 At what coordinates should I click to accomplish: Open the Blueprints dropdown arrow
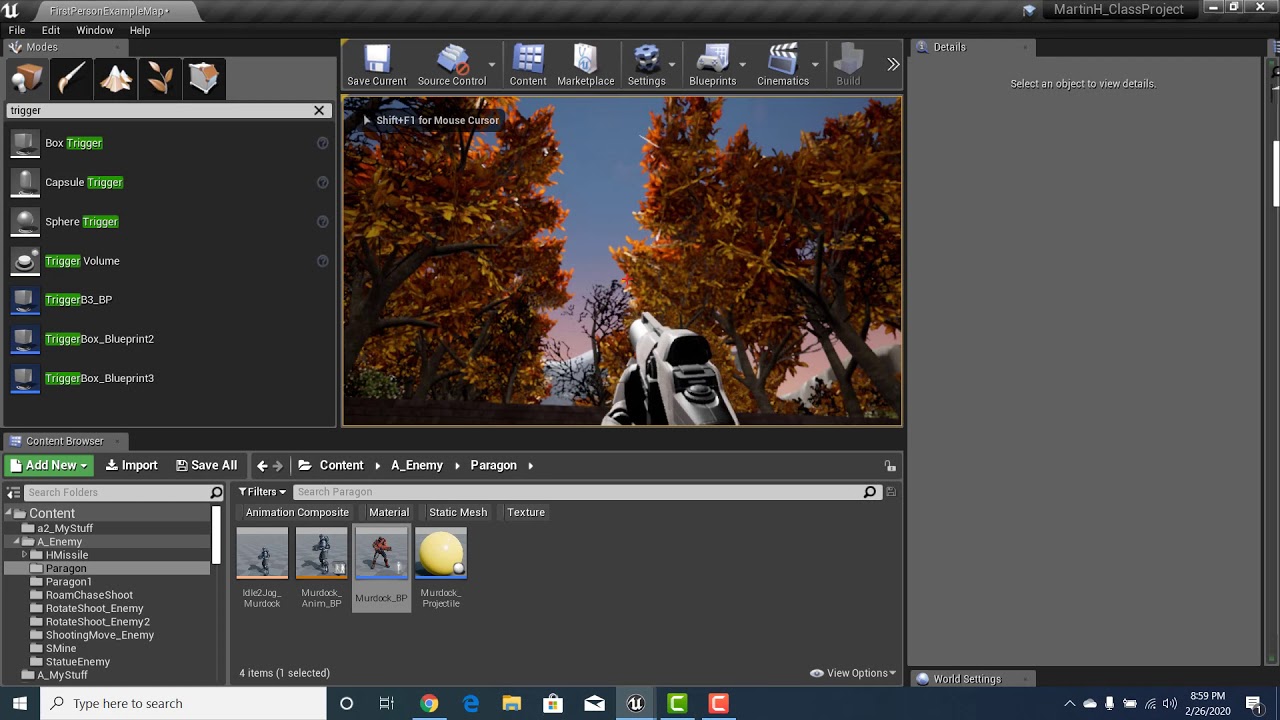click(743, 65)
